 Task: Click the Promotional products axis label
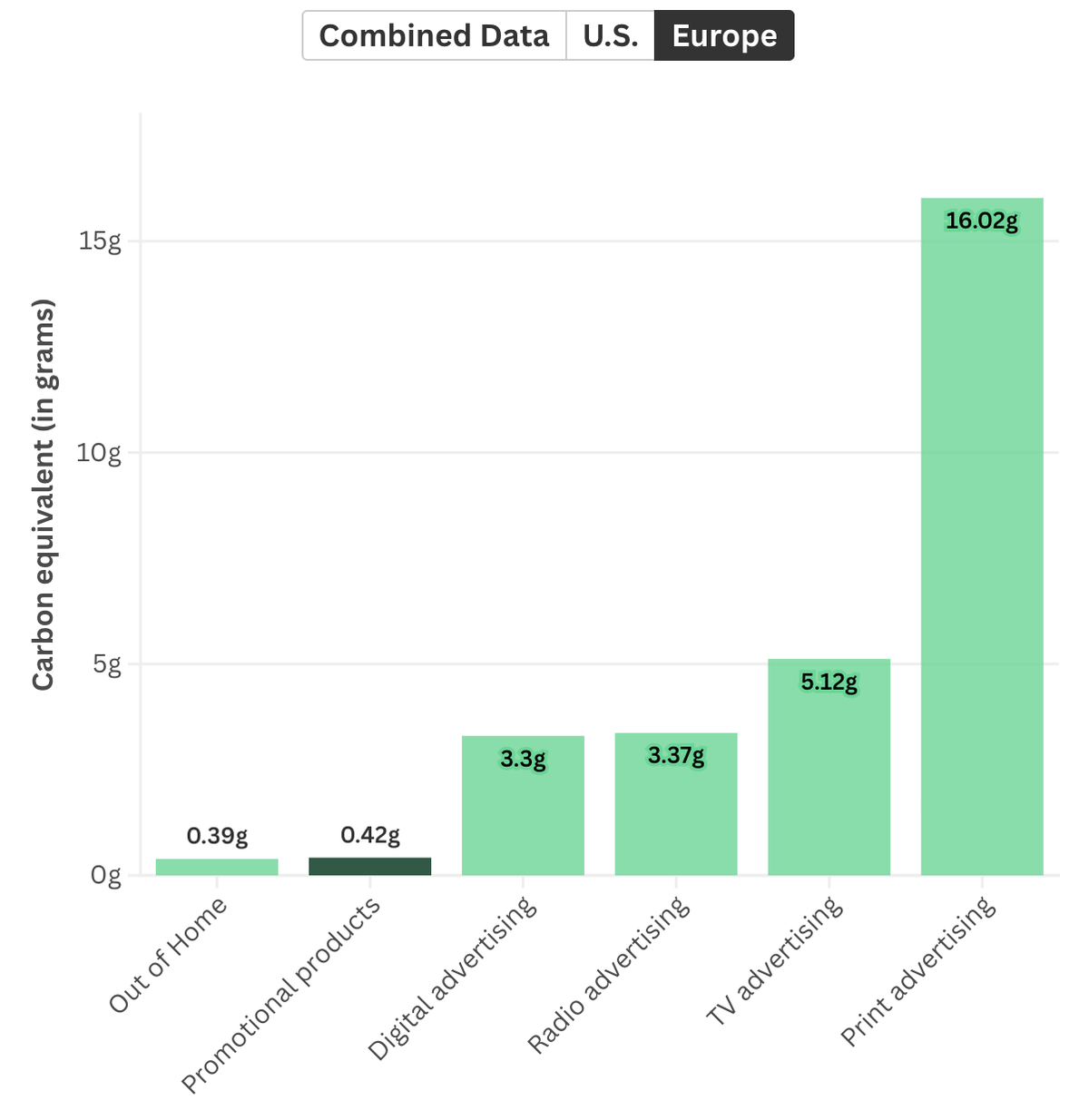click(x=280, y=996)
